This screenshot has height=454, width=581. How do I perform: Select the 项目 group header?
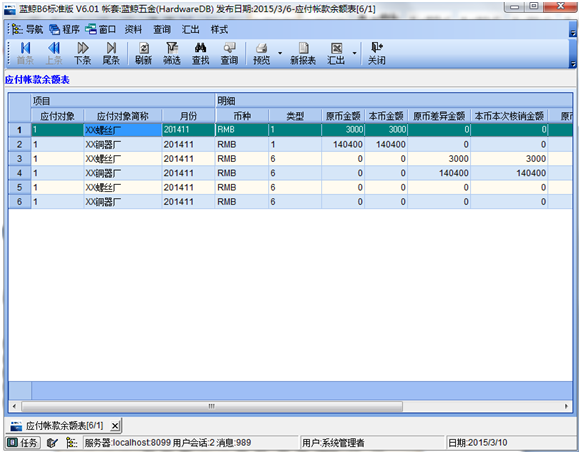point(123,101)
